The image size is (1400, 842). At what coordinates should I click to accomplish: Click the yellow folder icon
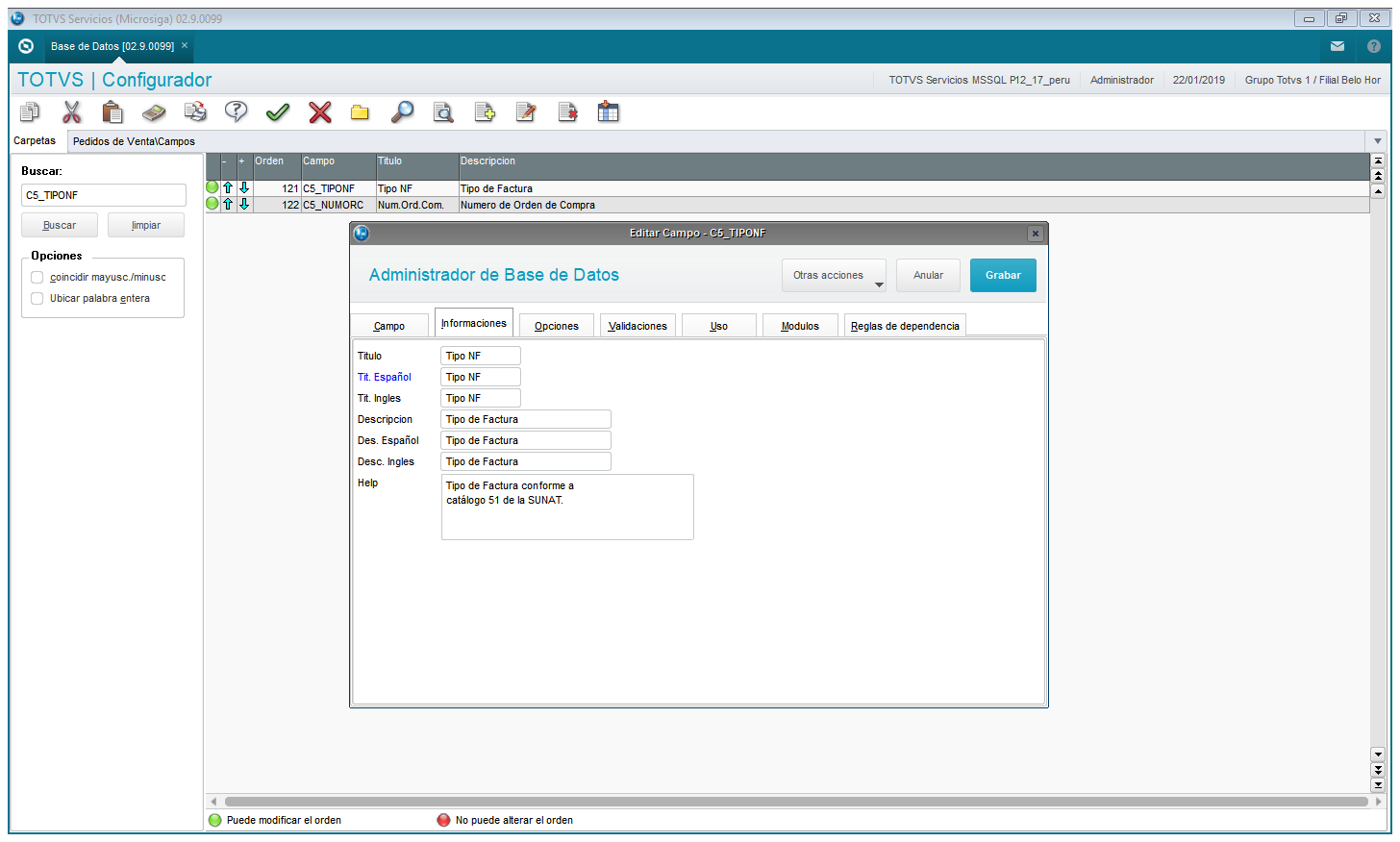361,112
